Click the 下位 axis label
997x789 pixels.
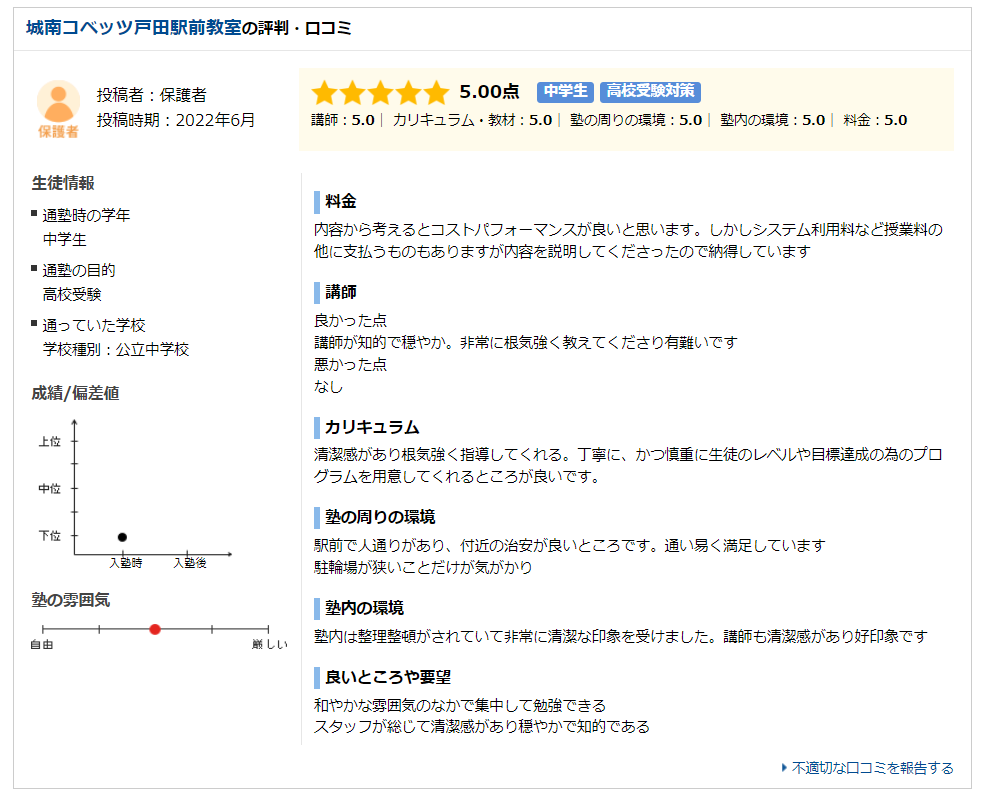(x=50, y=535)
